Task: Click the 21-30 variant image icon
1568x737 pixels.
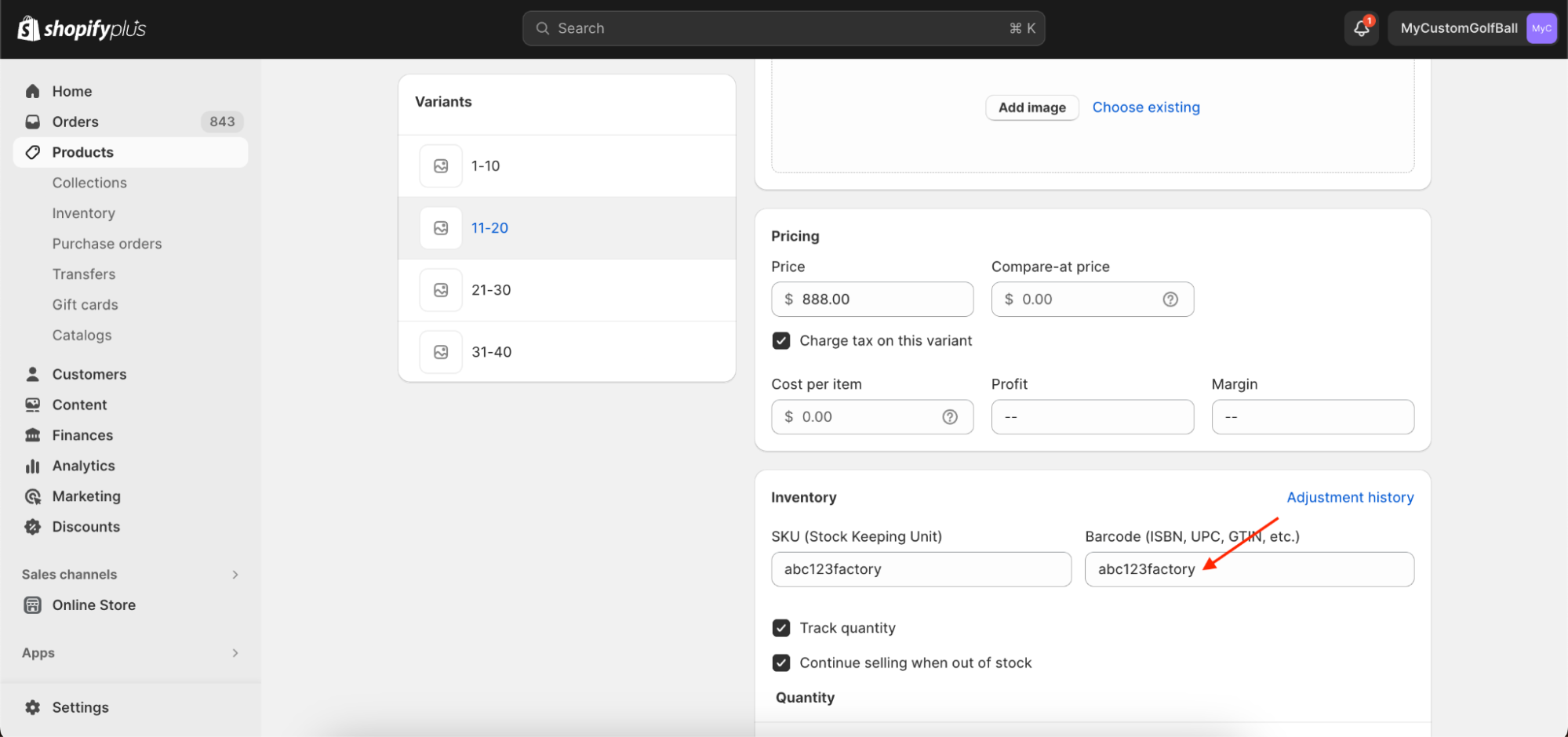Action: click(441, 290)
